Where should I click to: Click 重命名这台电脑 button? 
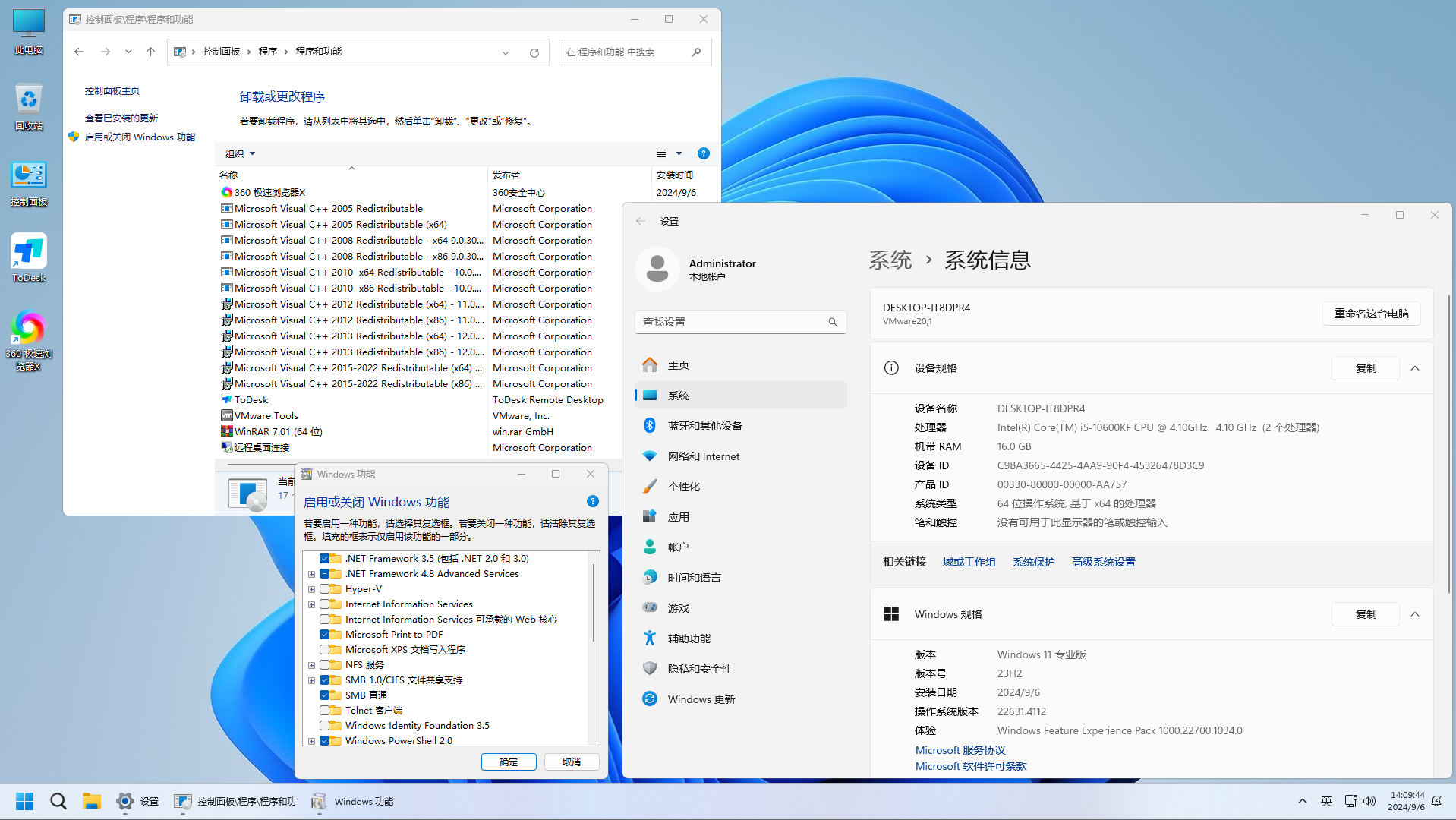coord(1372,314)
